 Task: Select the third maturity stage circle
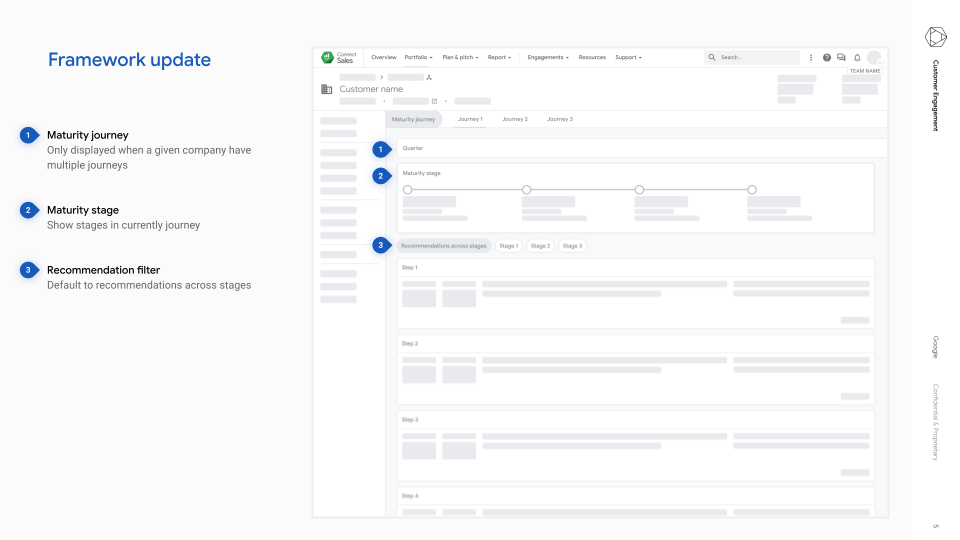coord(639,190)
